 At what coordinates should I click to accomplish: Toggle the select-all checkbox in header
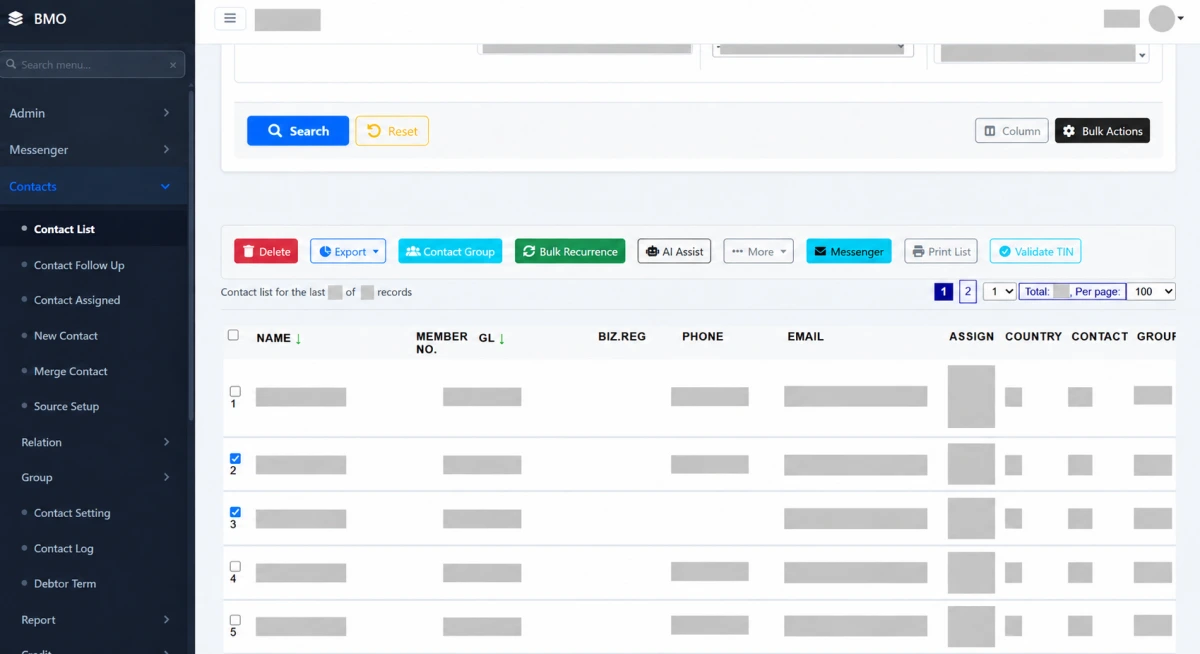[233, 336]
